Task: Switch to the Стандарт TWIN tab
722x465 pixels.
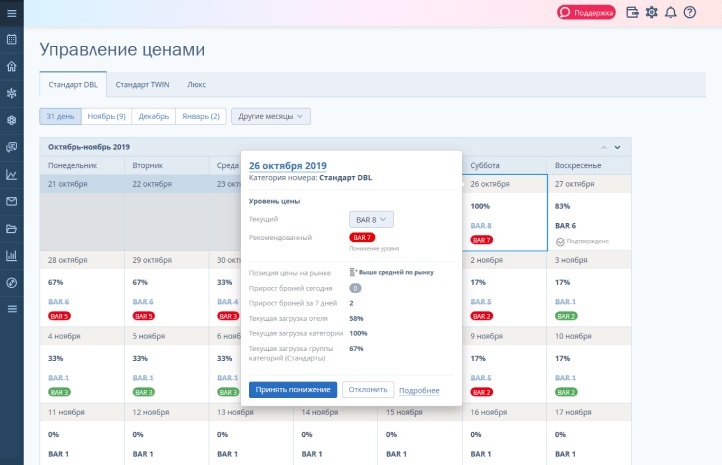Action: point(142,85)
